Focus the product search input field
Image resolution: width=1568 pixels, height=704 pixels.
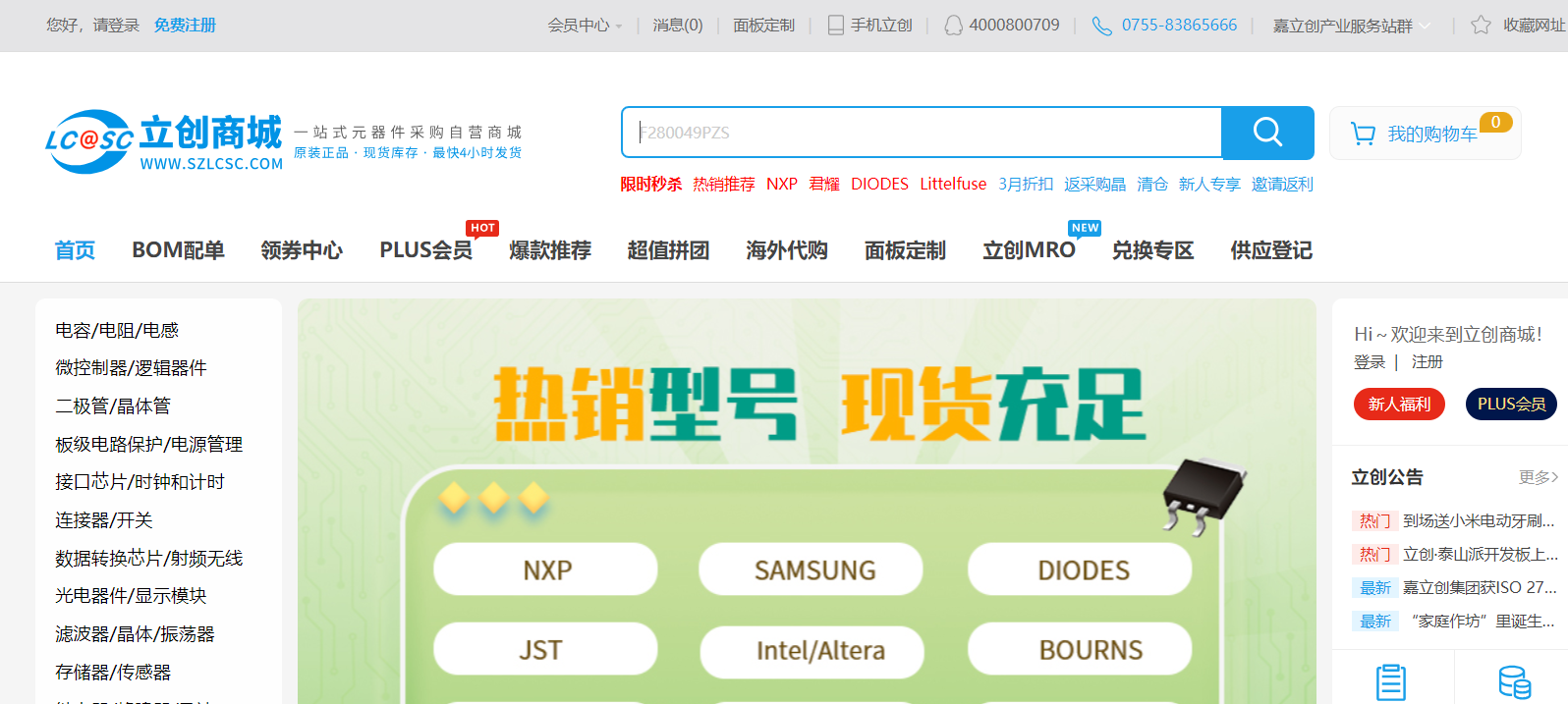[922, 133]
